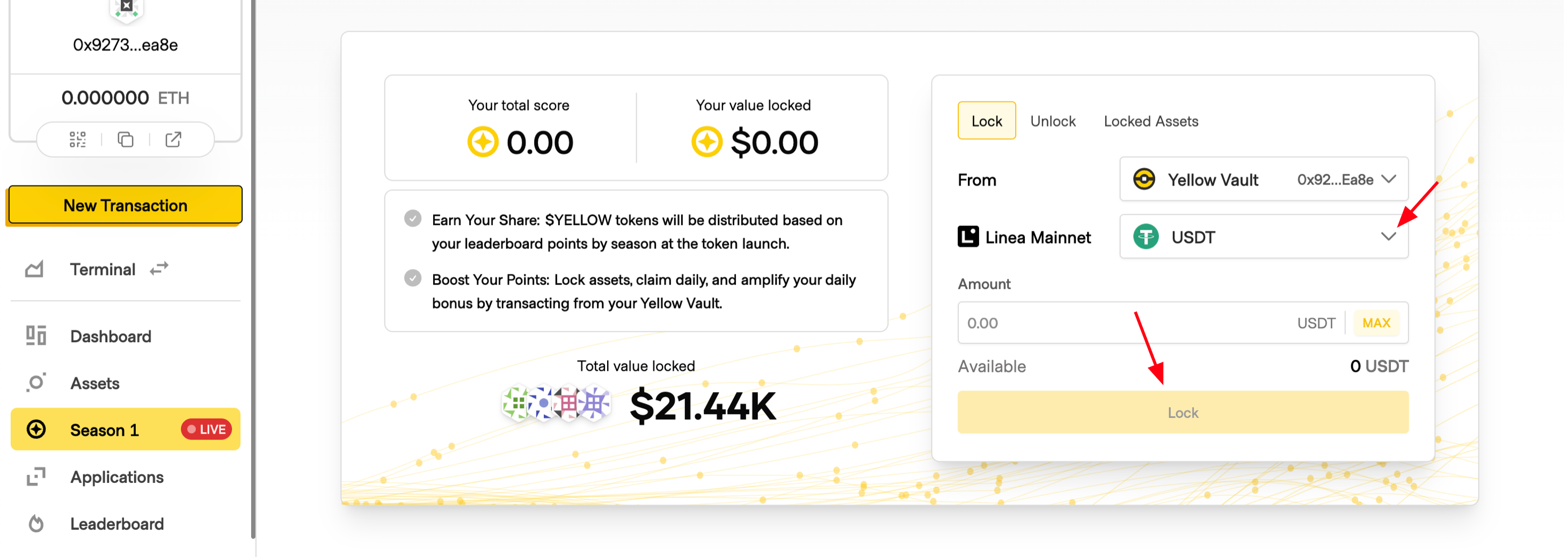
Task: Focus the Amount input field
Action: (1126, 323)
